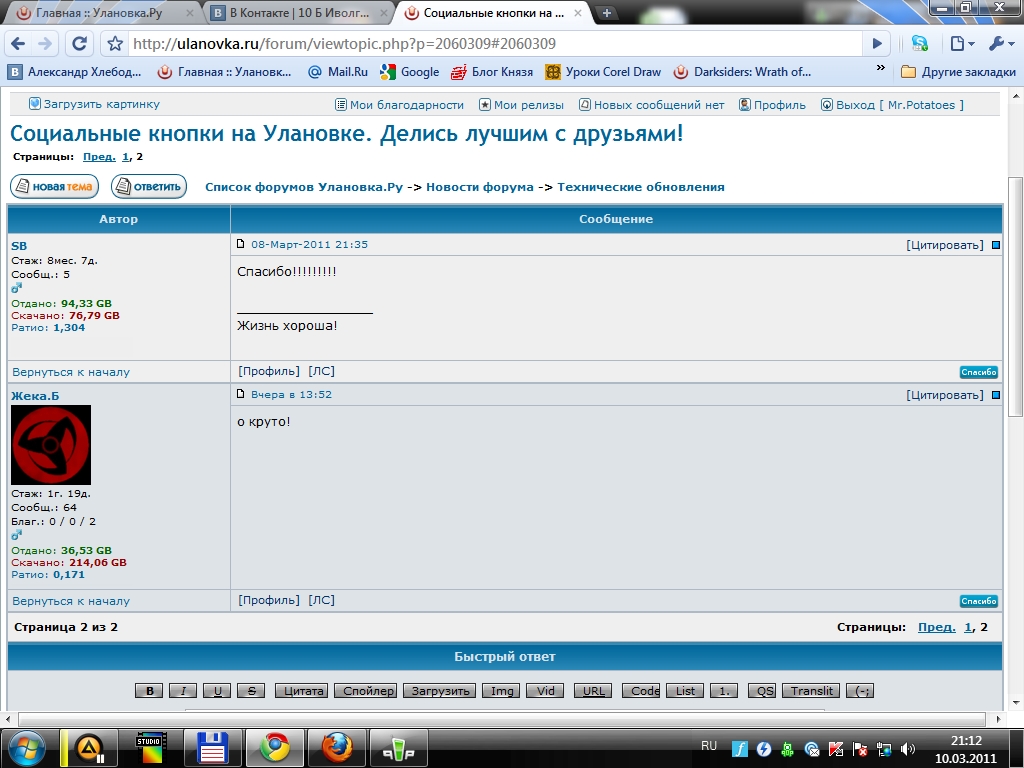Go to Список форумов Улановка.Ру

[x=304, y=187]
